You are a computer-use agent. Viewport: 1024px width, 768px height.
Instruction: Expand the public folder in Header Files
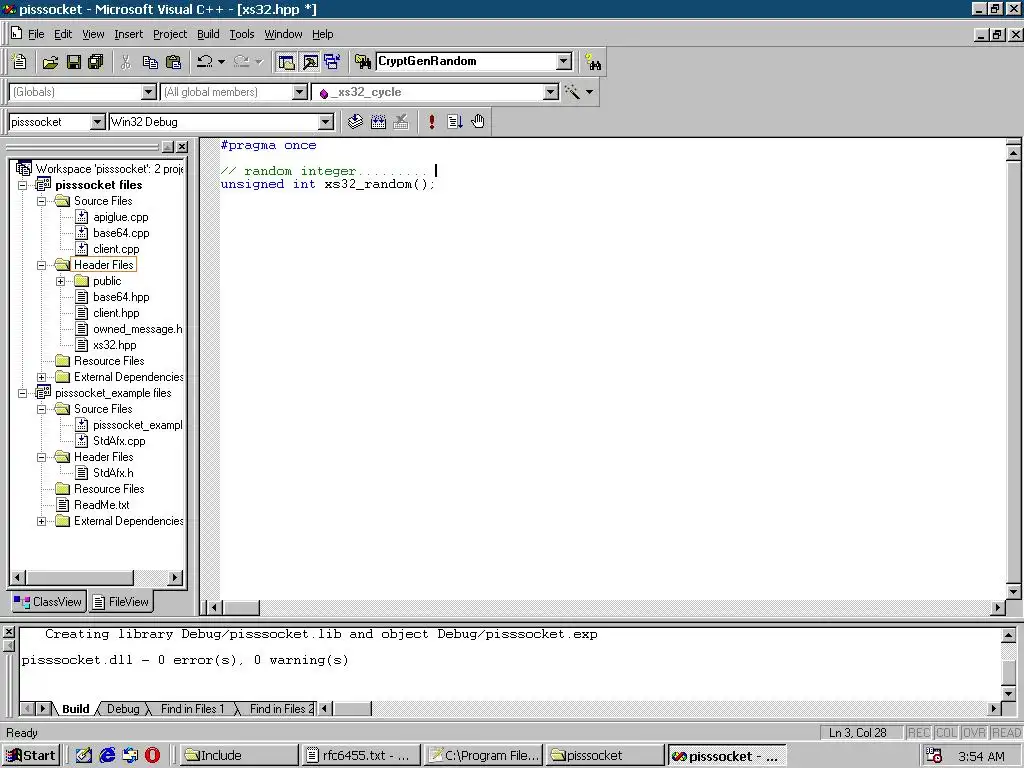(61, 281)
